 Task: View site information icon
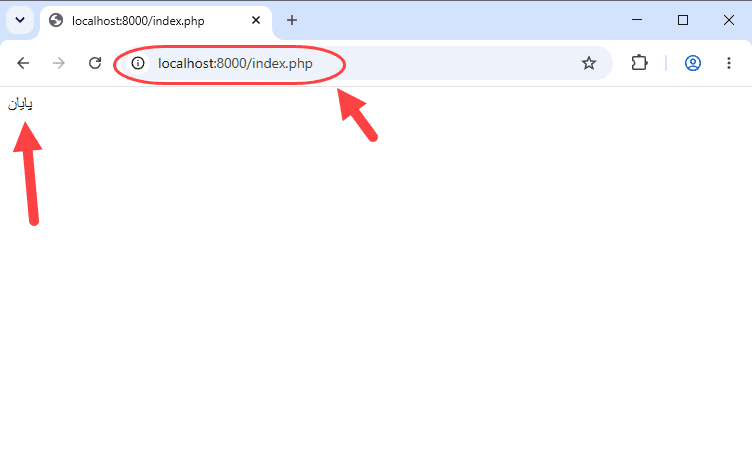138,63
